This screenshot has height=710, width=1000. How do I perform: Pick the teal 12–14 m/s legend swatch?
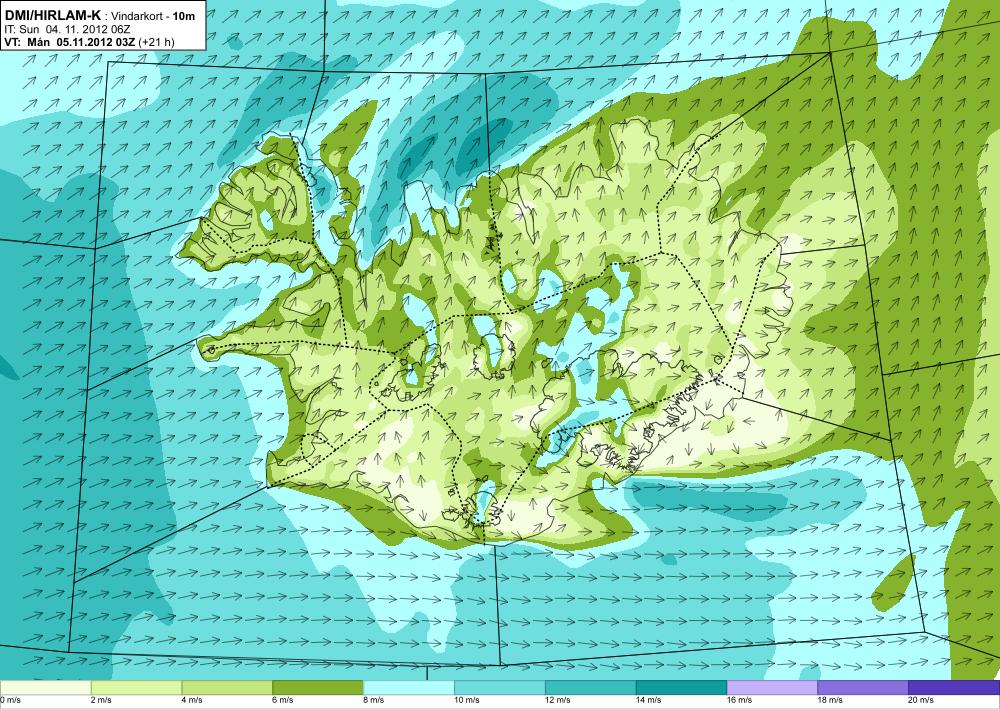coord(591,688)
